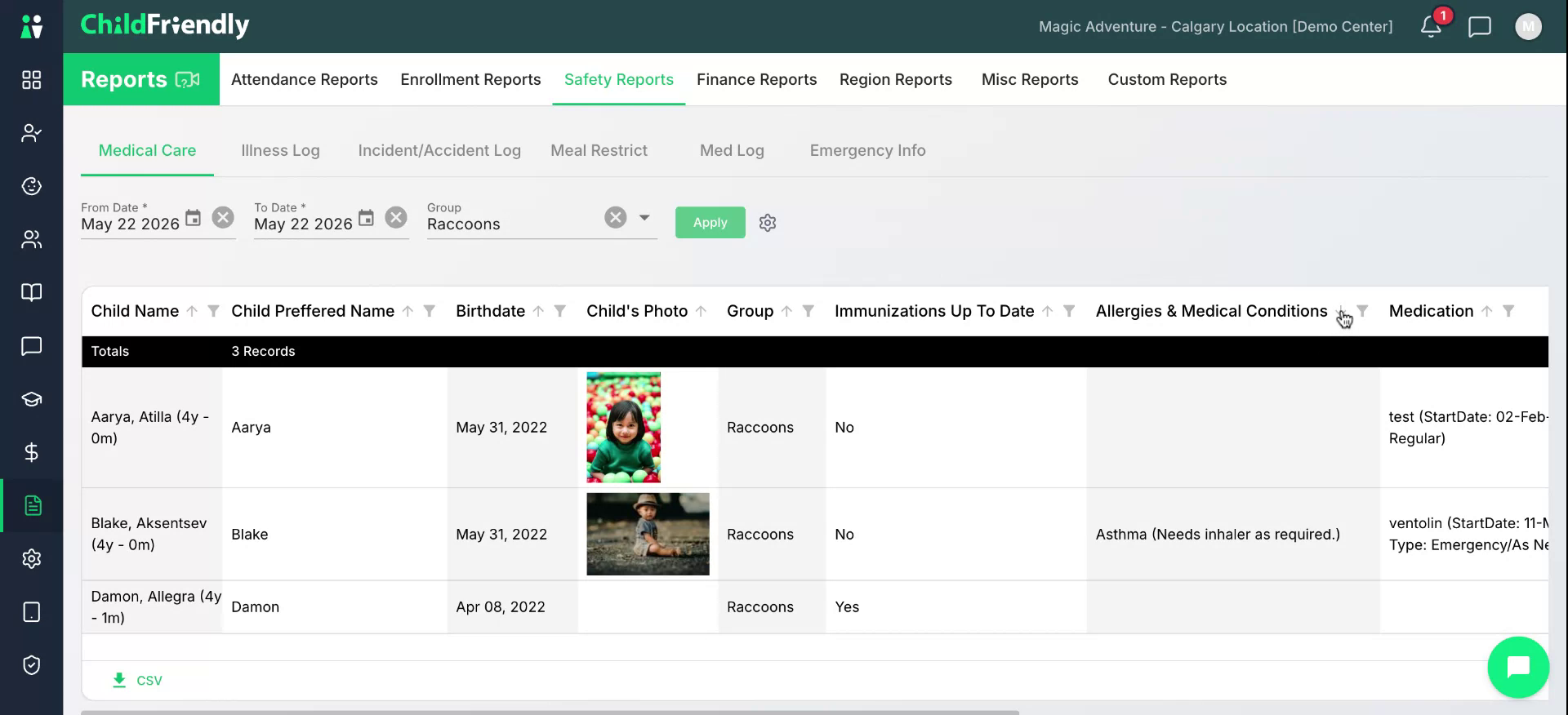Sort by Birthdate column arrow
Viewport: 1568px width, 715px height.
pos(538,311)
